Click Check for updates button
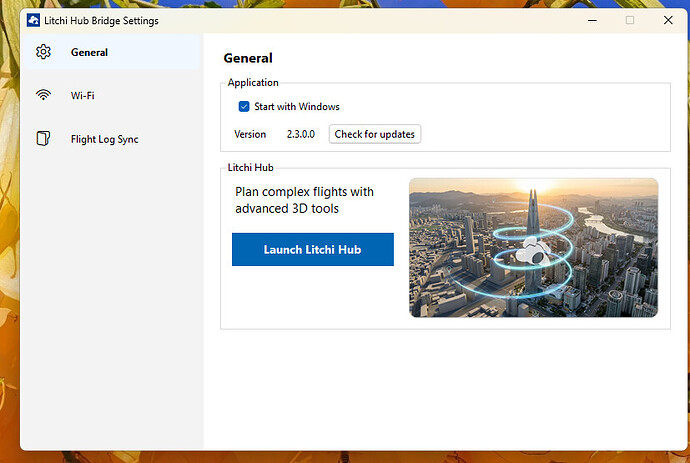This screenshot has height=463, width=690. coord(374,134)
